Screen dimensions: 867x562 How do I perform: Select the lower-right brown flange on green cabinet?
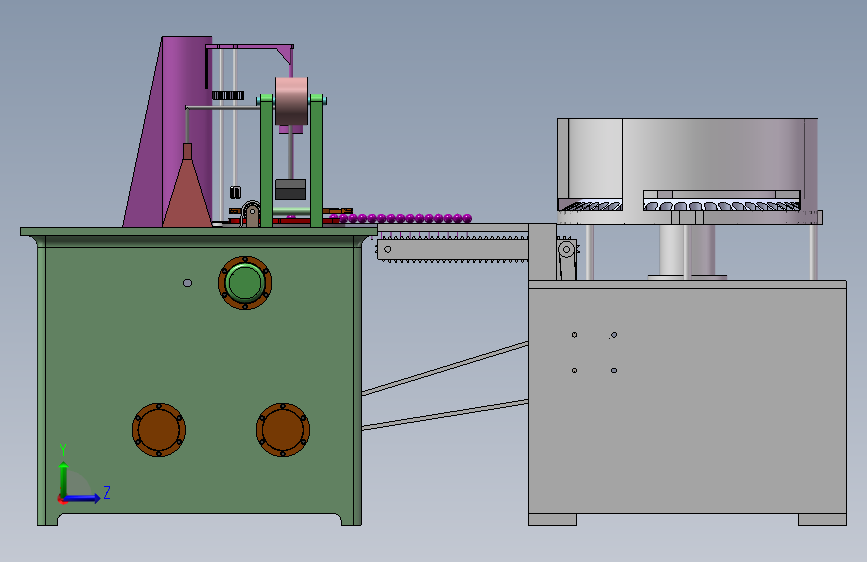click(283, 430)
